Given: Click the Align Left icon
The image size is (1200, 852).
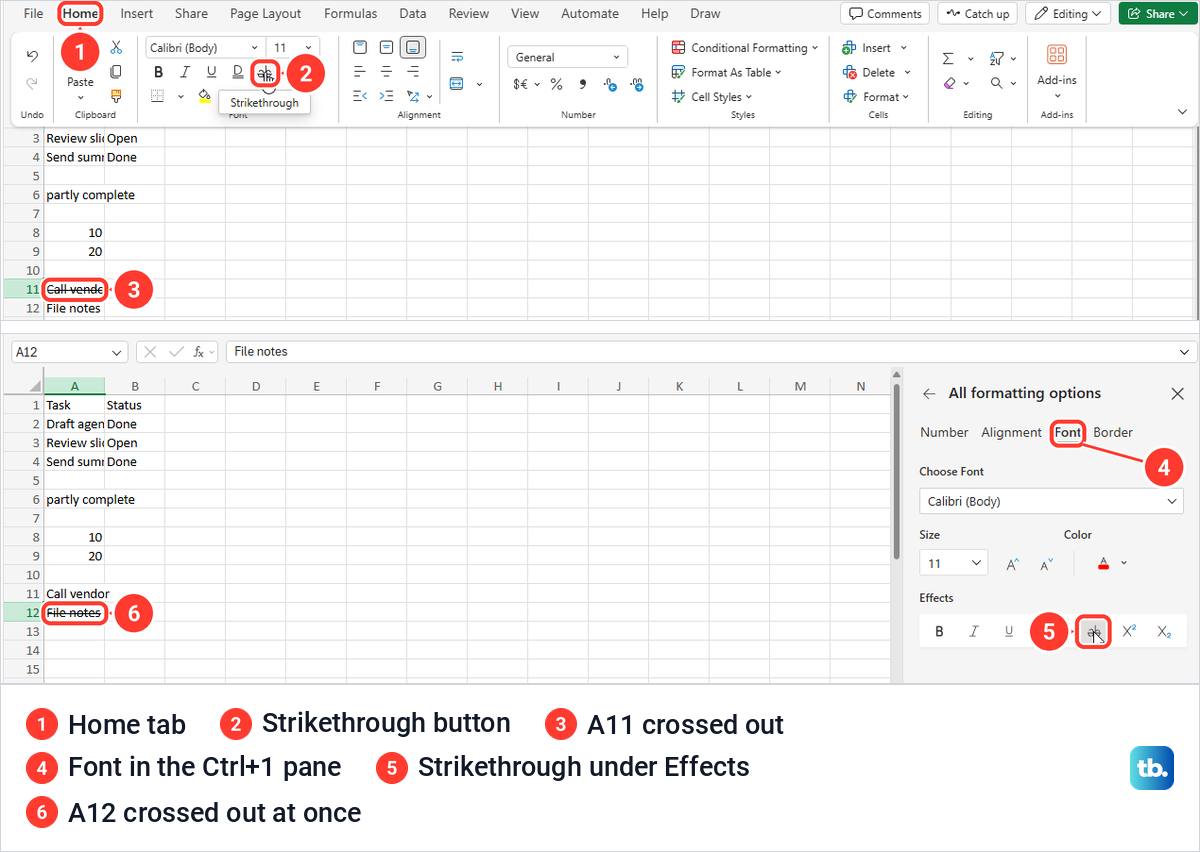Looking at the screenshot, I should pos(360,72).
